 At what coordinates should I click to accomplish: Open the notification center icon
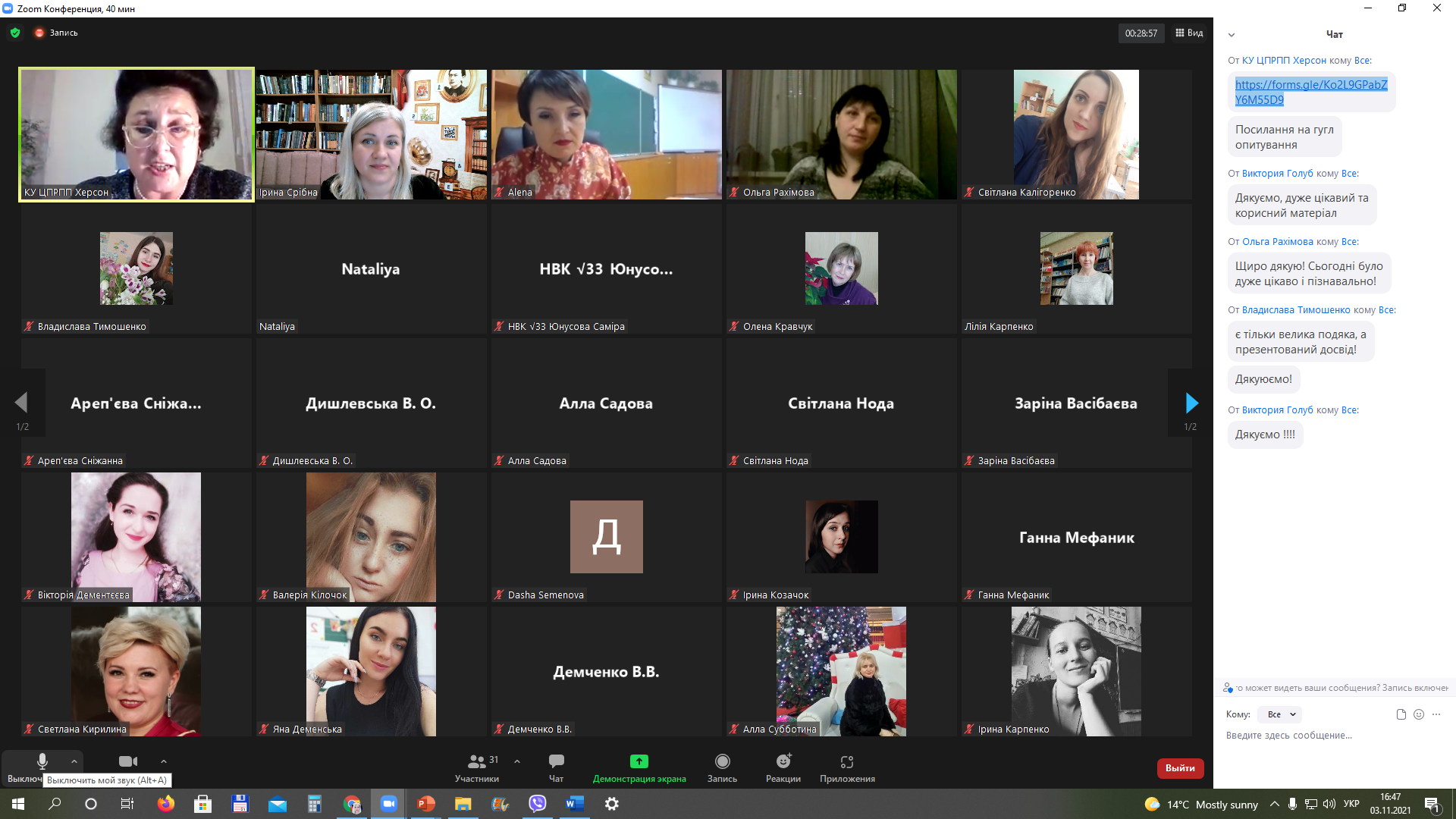pyautogui.click(x=1432, y=804)
